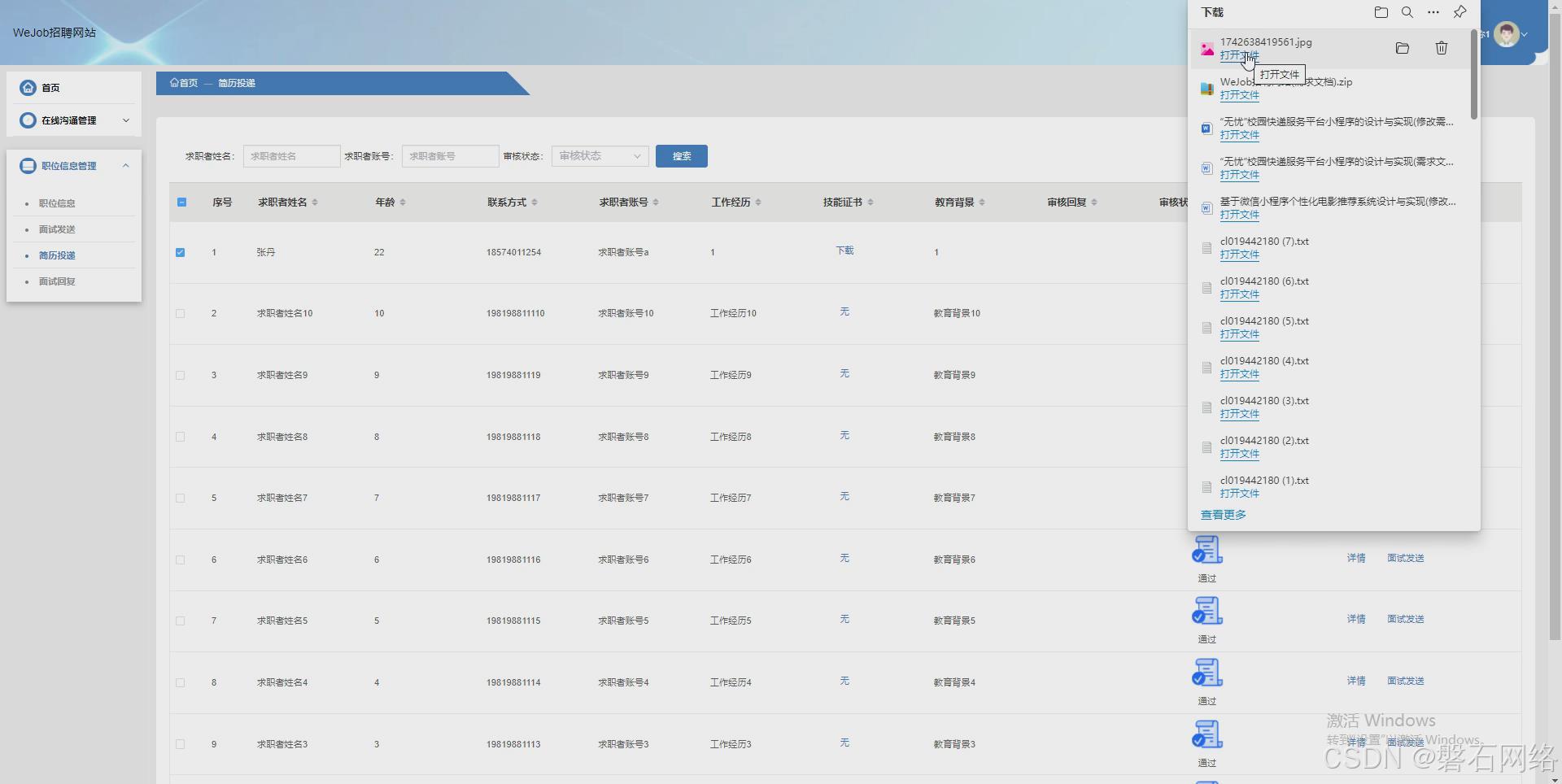1562x784 pixels.
Task: Collapse the 职位信息管理 menu chevron
Action: coord(126,166)
